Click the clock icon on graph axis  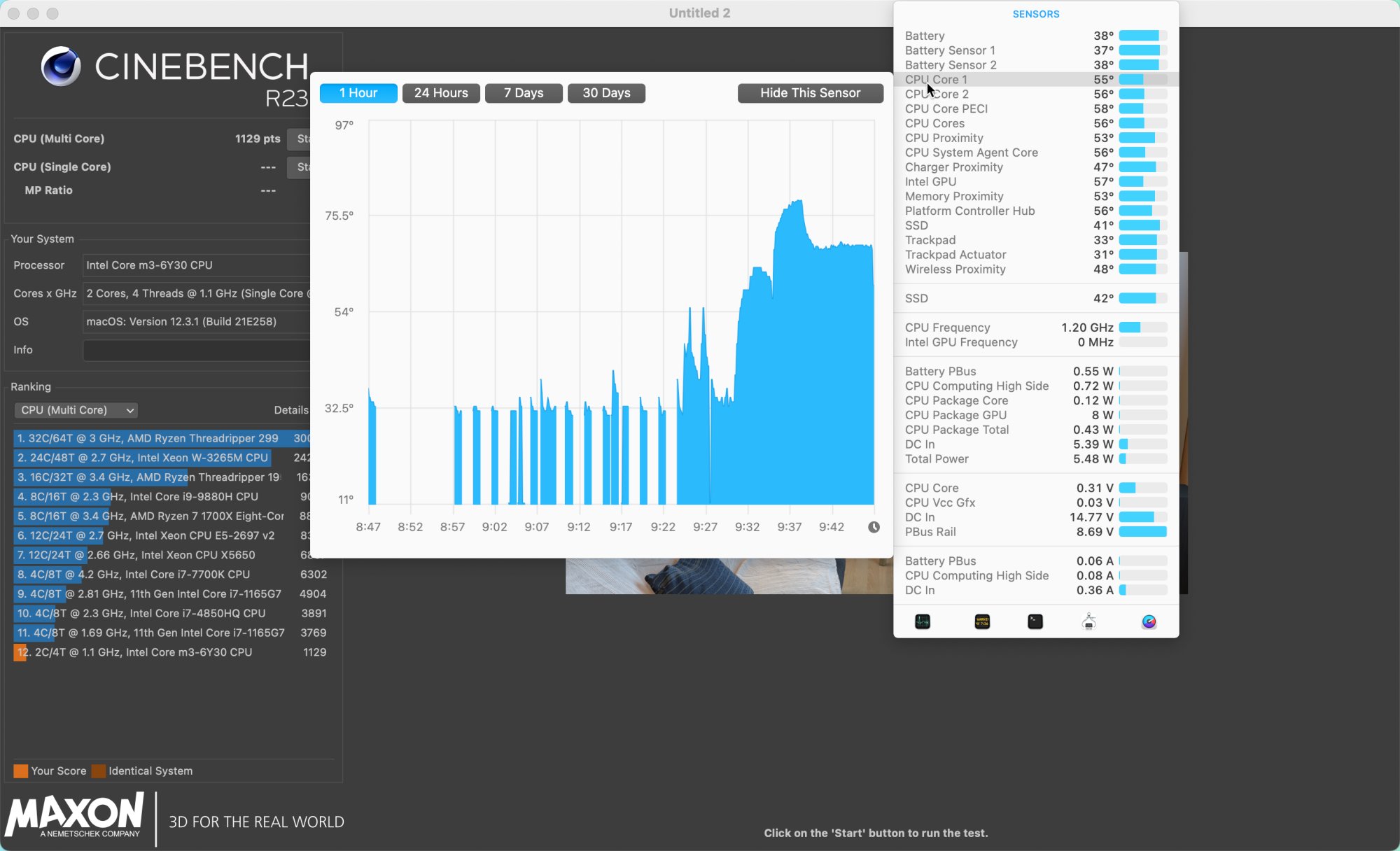tap(874, 527)
